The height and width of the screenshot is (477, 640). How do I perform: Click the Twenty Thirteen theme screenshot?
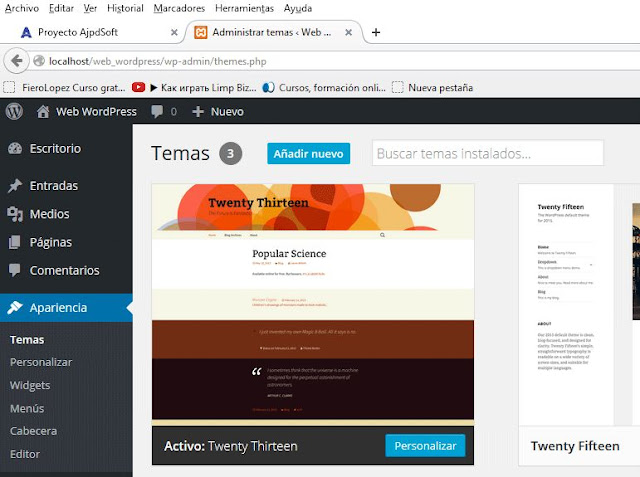[313, 304]
